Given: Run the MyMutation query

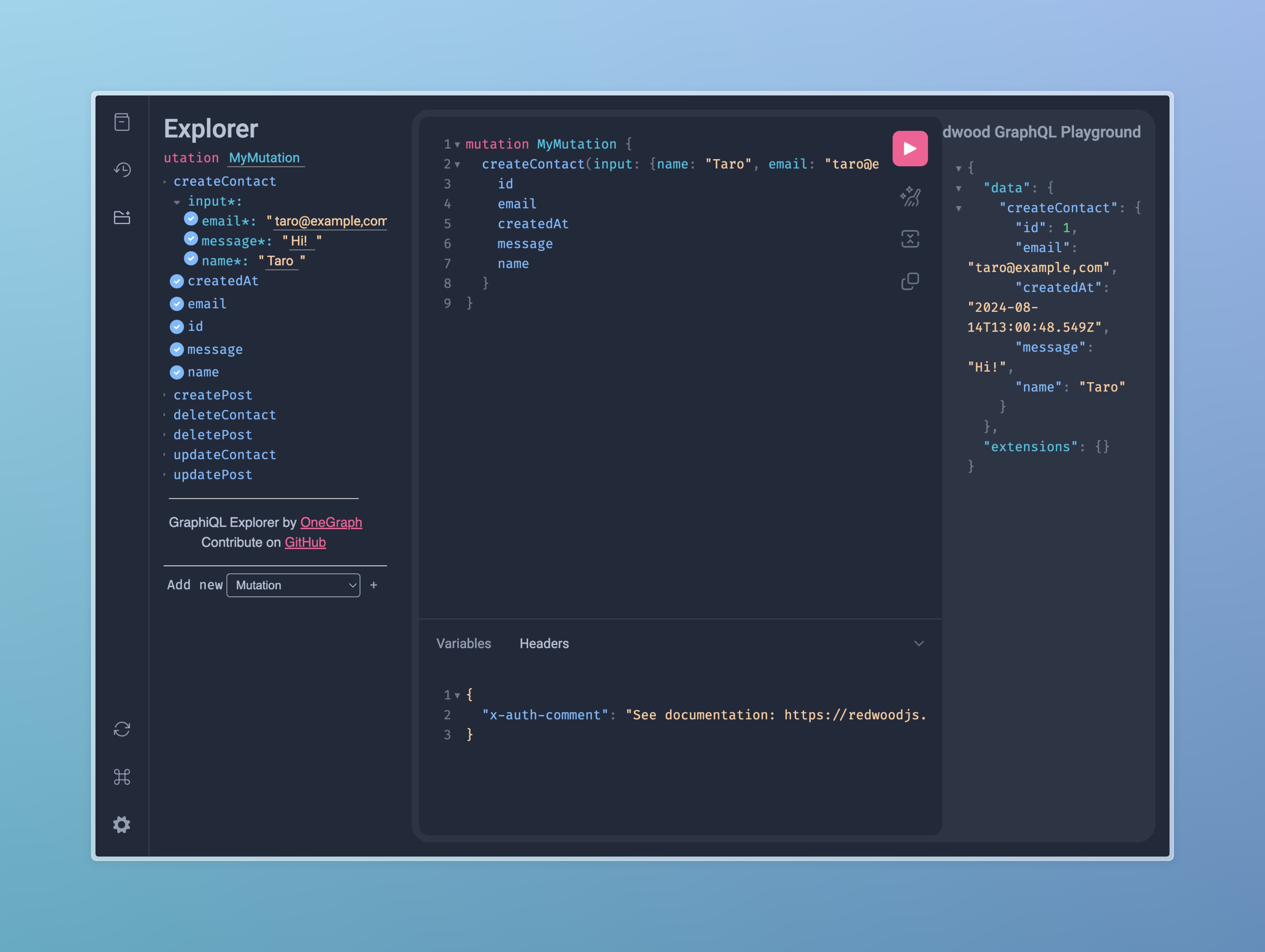Looking at the screenshot, I should point(910,149).
